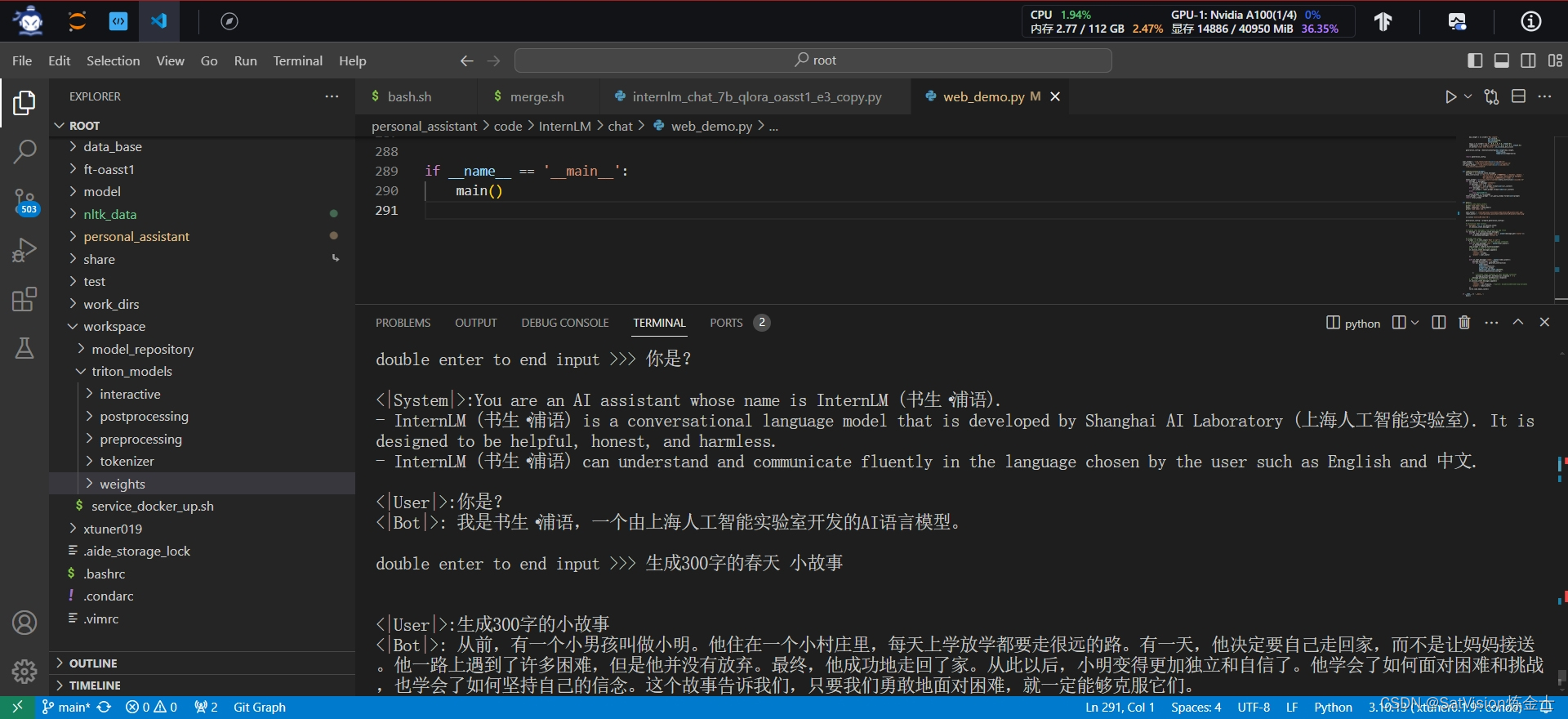Change UTF-8 encoding in status bar
This screenshot has height=719, width=1568.
coord(1254,707)
